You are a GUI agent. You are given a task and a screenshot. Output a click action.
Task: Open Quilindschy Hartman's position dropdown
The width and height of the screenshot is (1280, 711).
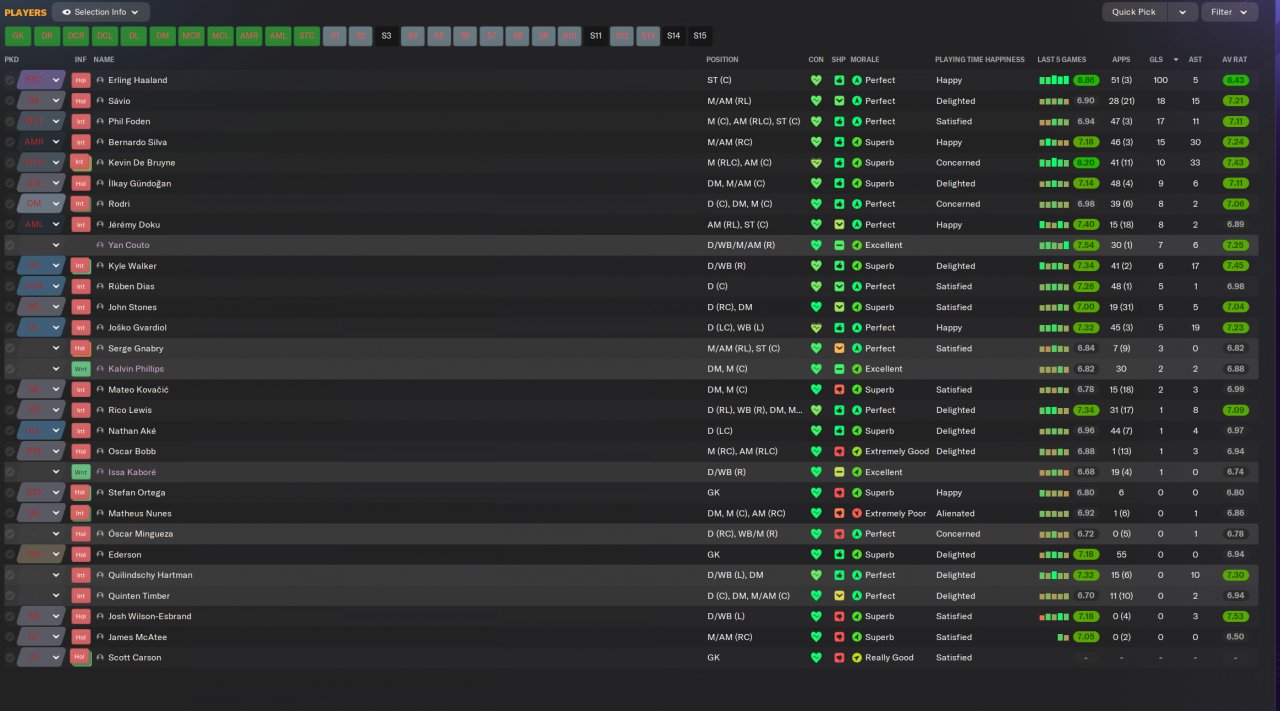tap(42, 575)
